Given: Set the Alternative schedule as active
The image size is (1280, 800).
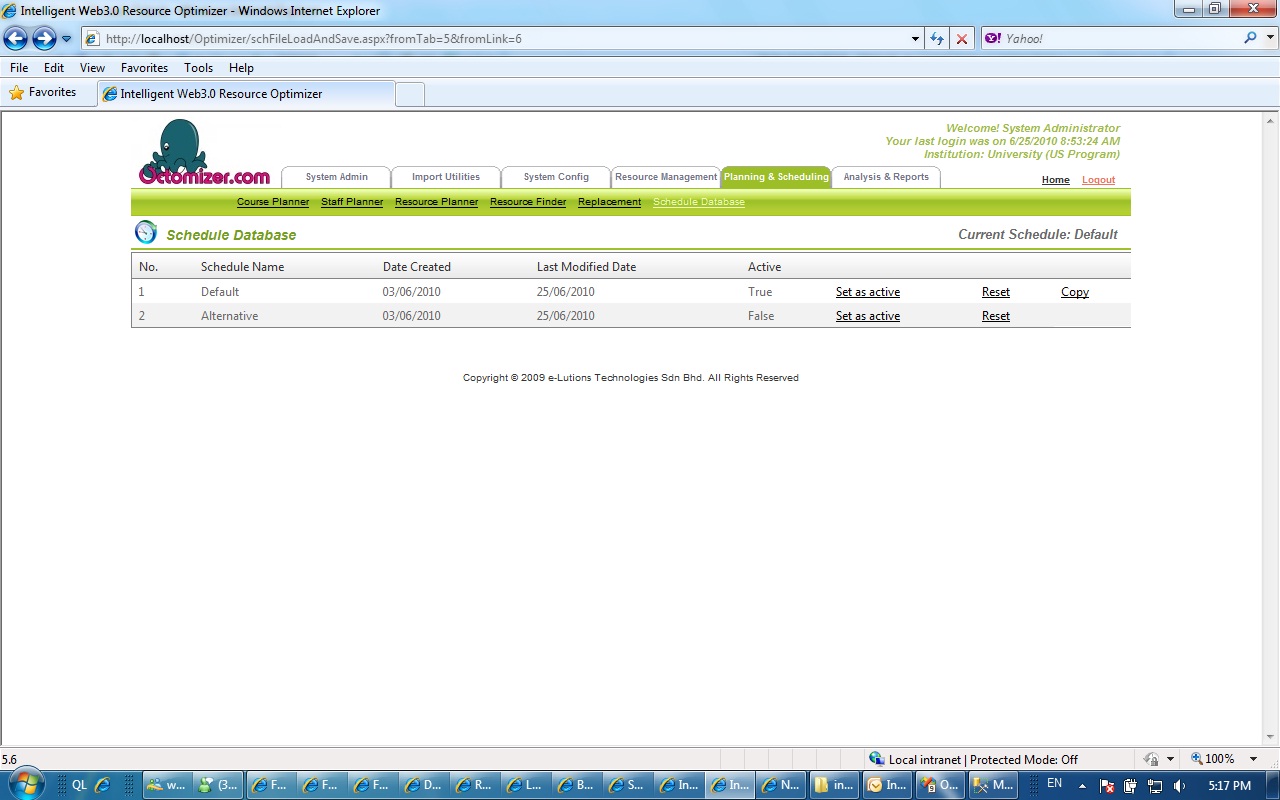Looking at the screenshot, I should click(x=868, y=316).
